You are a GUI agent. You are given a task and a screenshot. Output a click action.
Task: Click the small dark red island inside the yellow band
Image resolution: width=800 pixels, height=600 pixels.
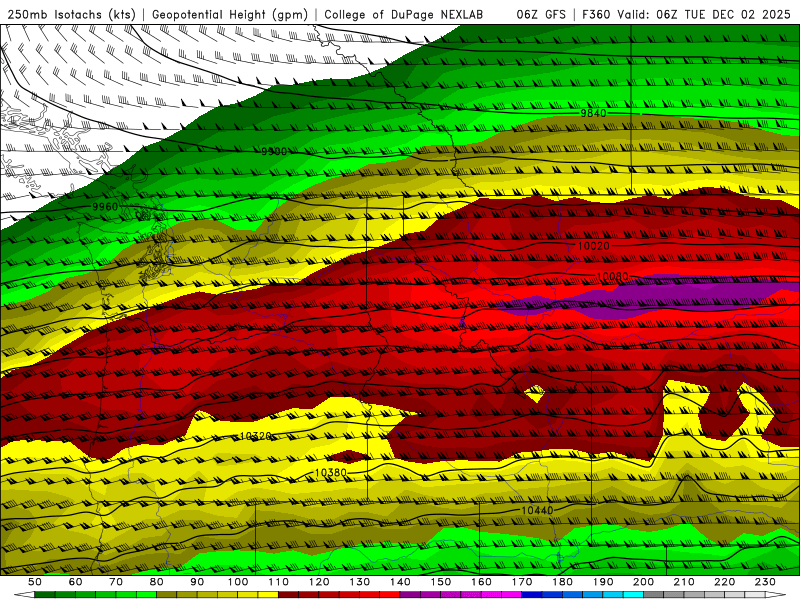point(349,455)
